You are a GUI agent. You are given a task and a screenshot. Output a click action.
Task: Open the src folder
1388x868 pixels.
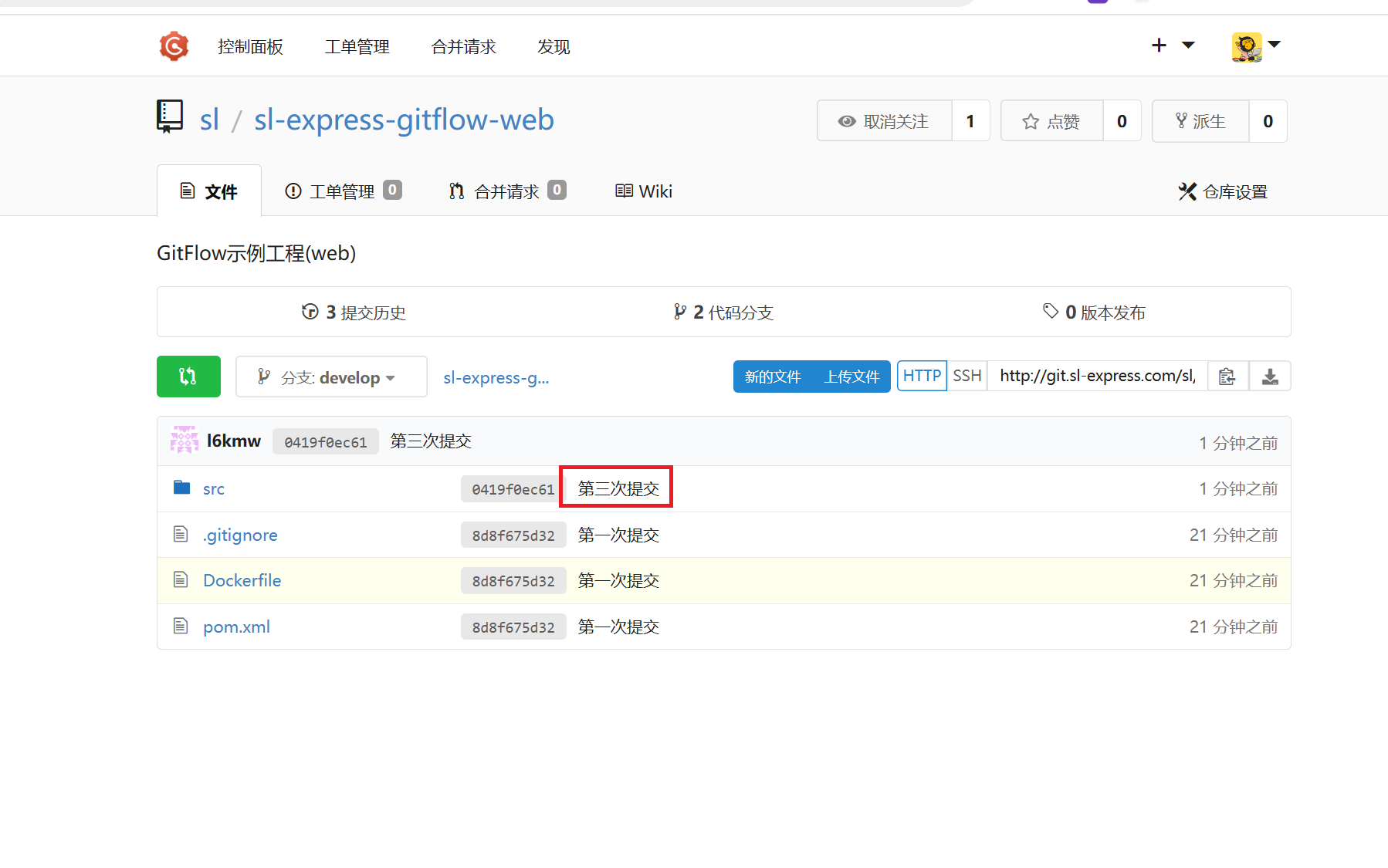pyautogui.click(x=214, y=488)
